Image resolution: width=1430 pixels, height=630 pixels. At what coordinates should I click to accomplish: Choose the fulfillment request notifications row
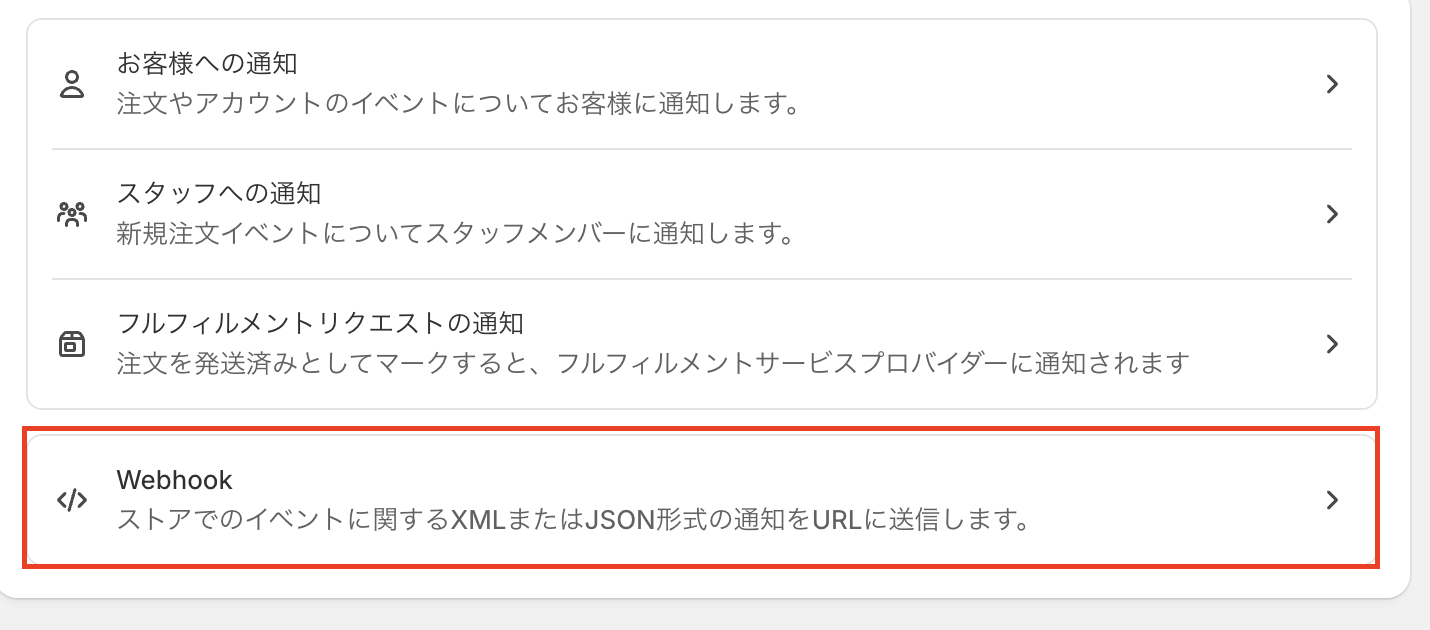click(702, 344)
